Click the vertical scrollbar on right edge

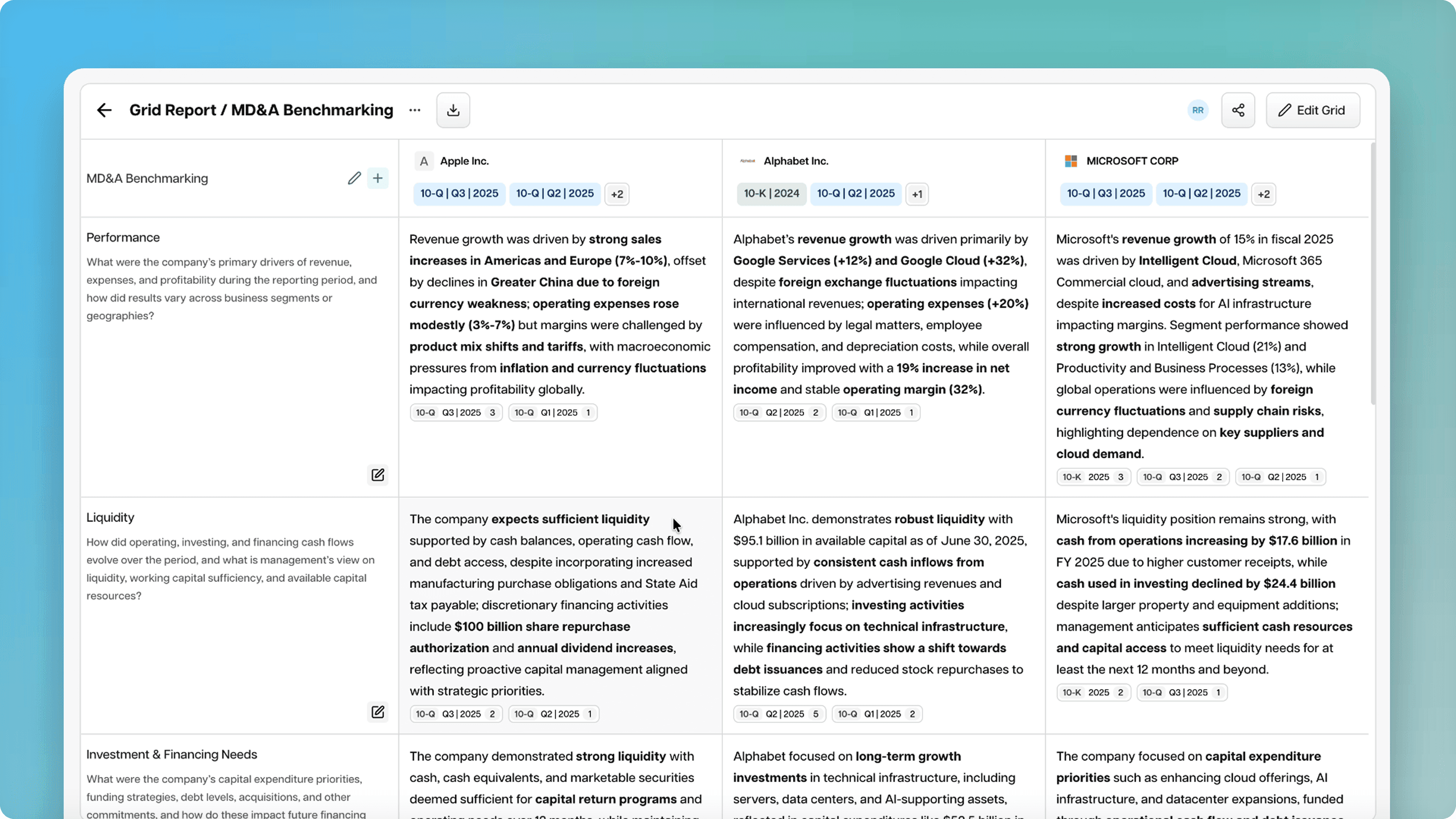1373,274
